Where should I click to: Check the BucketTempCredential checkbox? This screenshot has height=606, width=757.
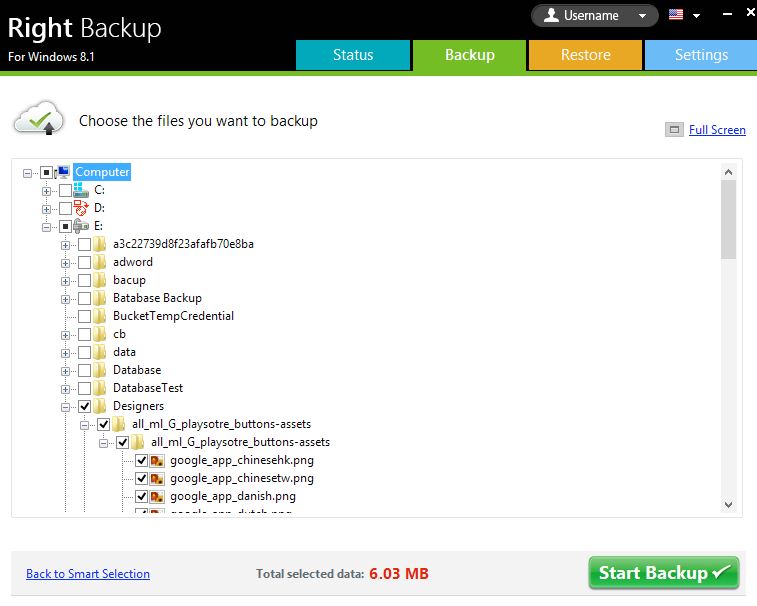coord(84,317)
